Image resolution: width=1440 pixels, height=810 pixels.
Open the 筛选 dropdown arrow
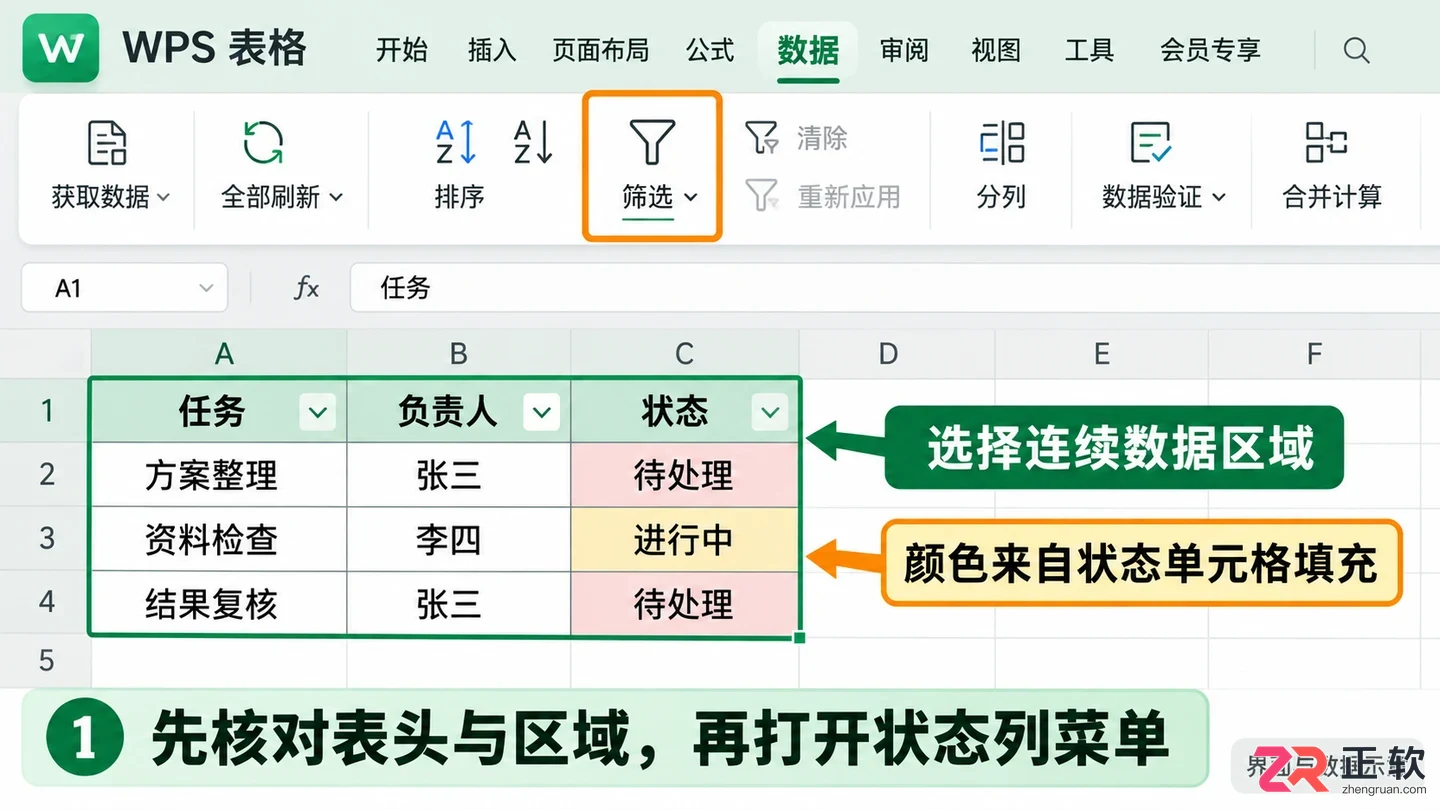pos(690,197)
